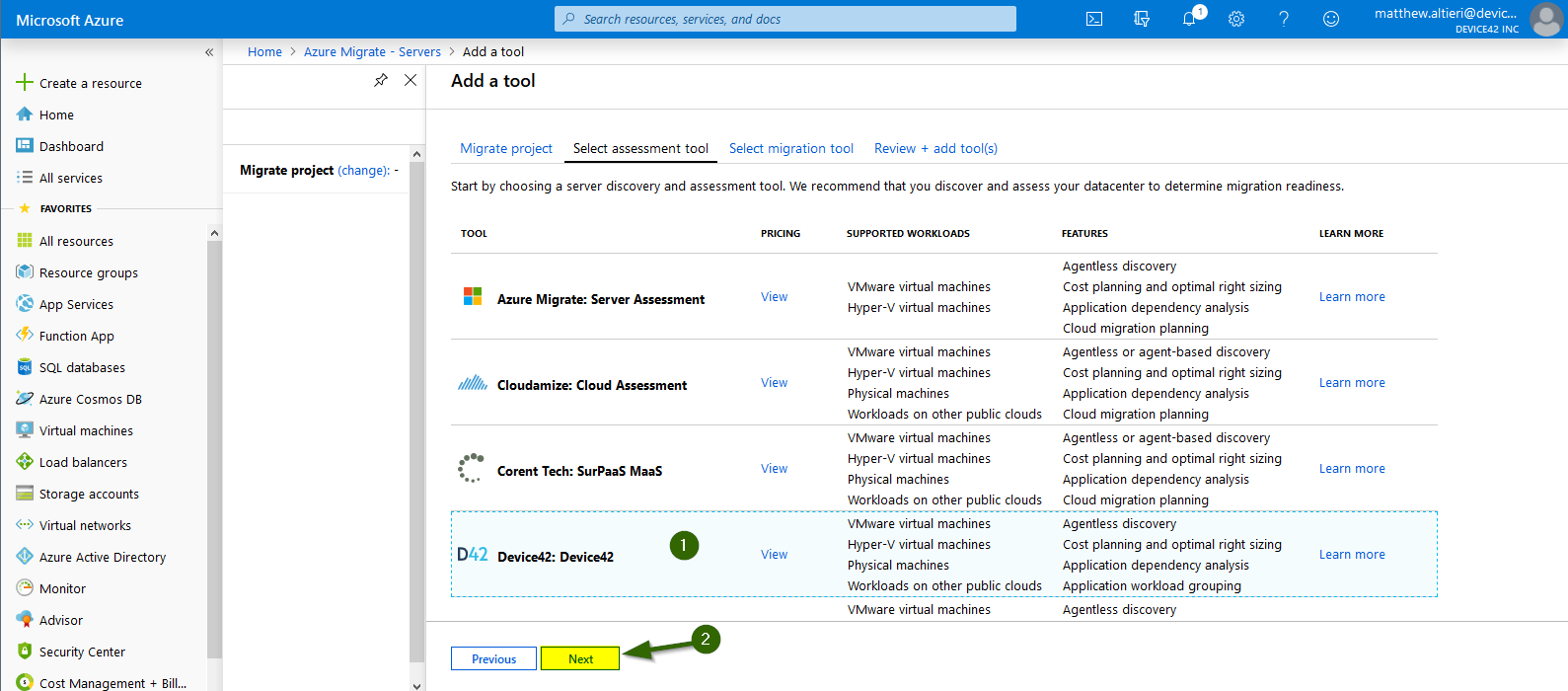
Task: Learn more about Cloudamize: Cloud Assessment
Action: (1352, 383)
